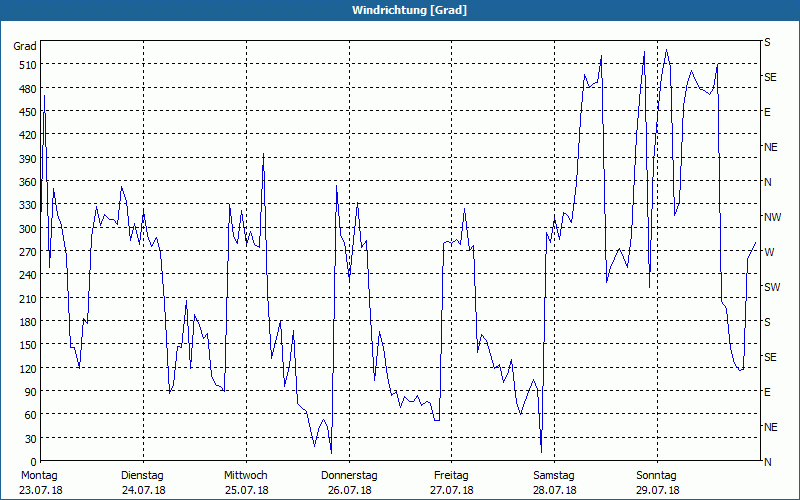Select the date 24.07.18

(144, 491)
